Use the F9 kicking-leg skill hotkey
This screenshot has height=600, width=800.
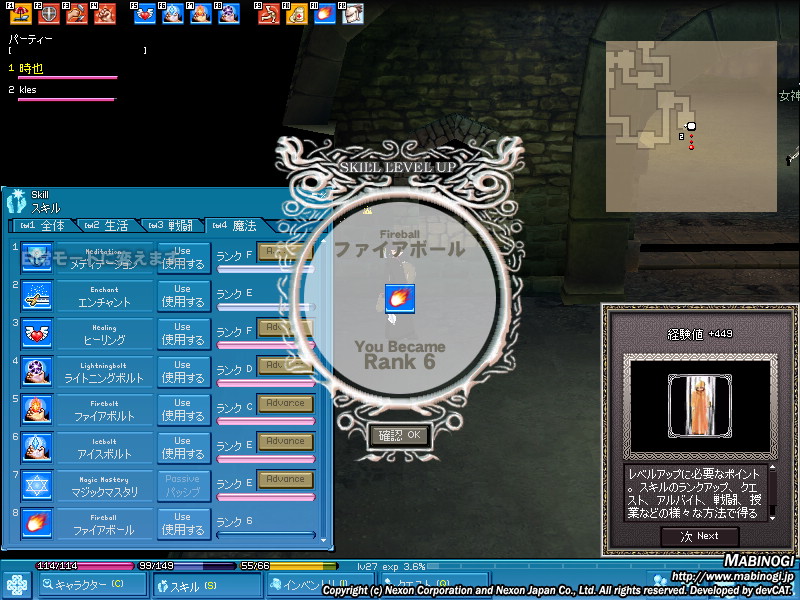tap(269, 14)
